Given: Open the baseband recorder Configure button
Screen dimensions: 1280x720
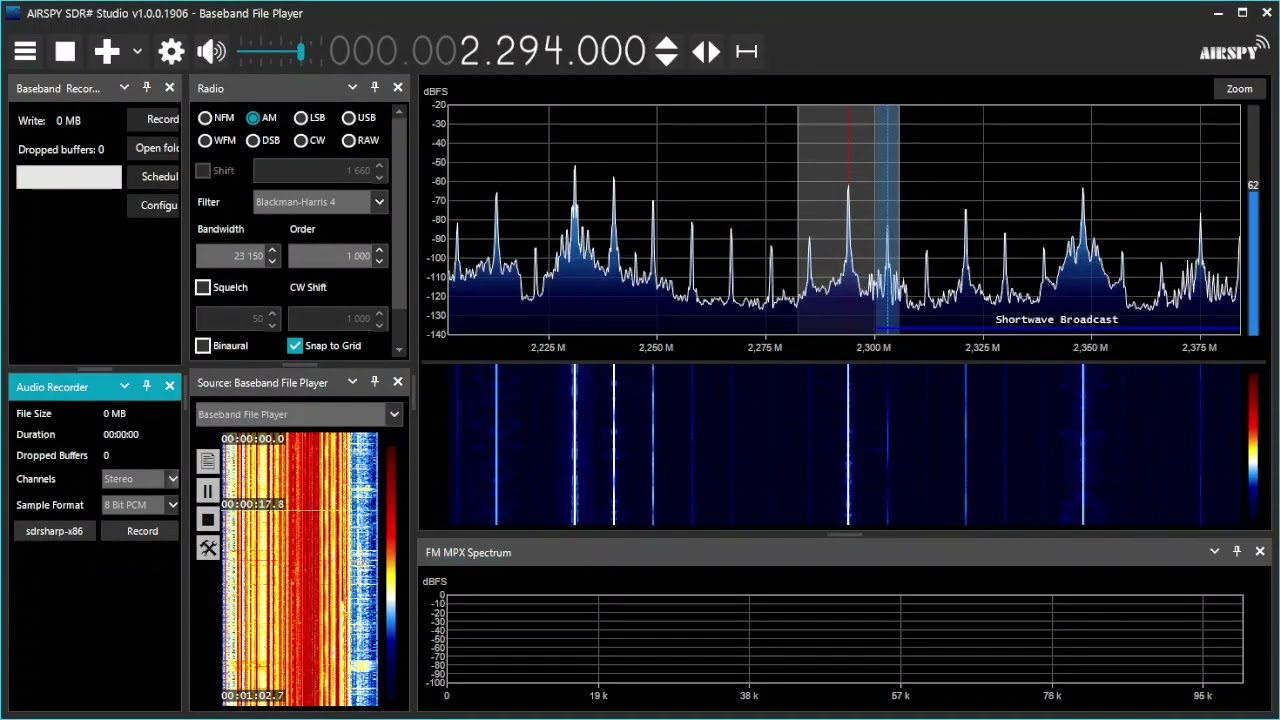Looking at the screenshot, I should 154,206.
